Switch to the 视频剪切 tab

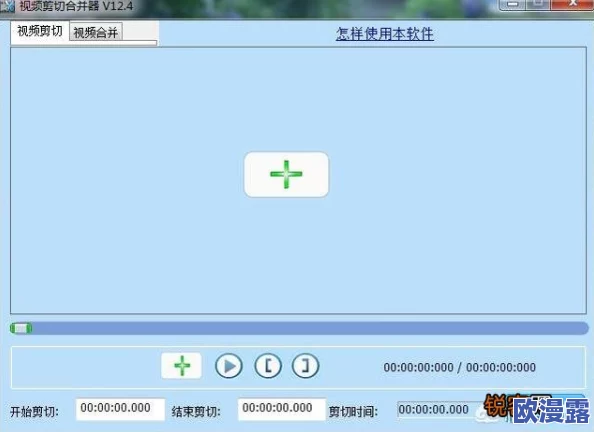point(40,31)
